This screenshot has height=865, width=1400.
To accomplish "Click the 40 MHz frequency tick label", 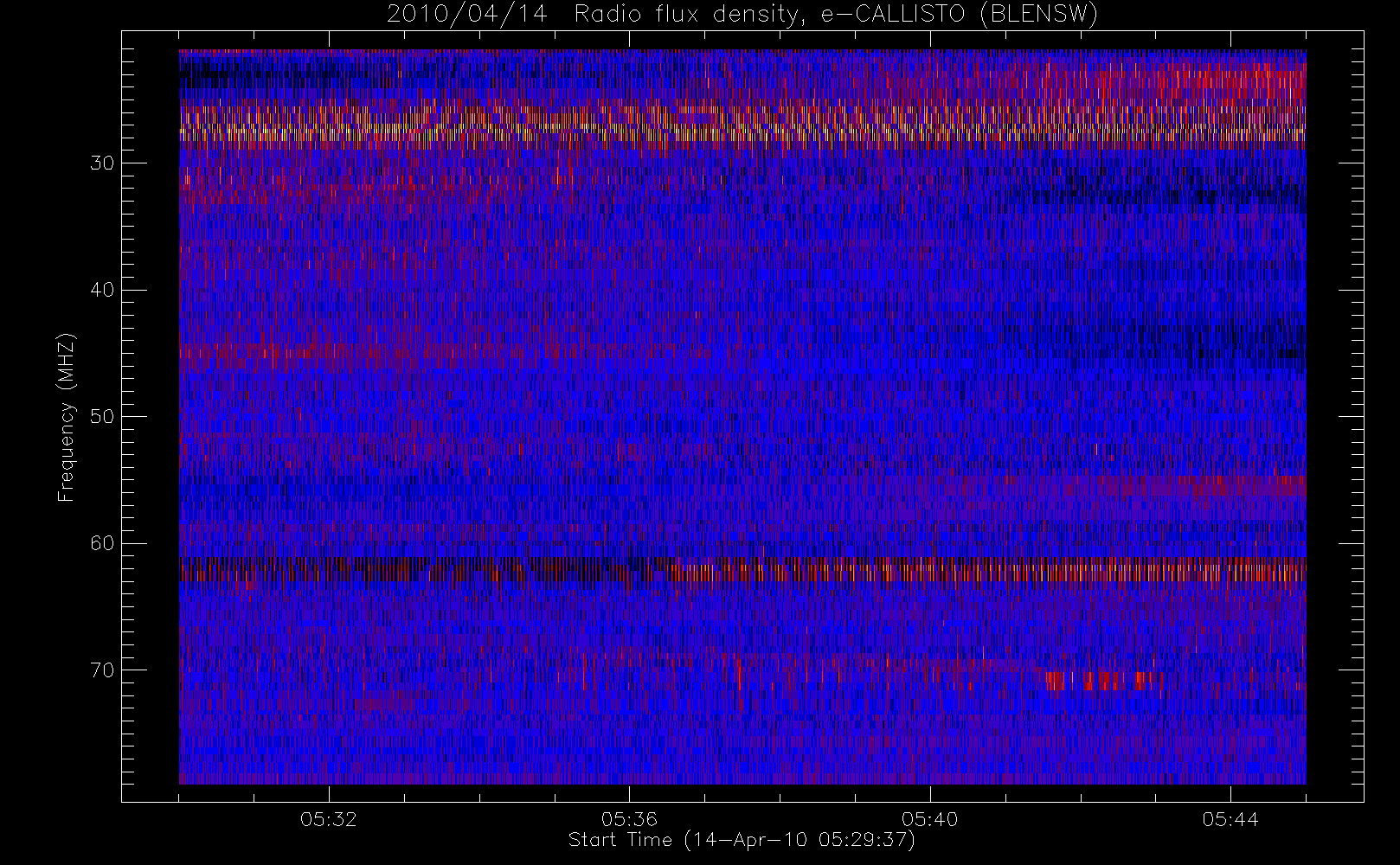I will [102, 290].
